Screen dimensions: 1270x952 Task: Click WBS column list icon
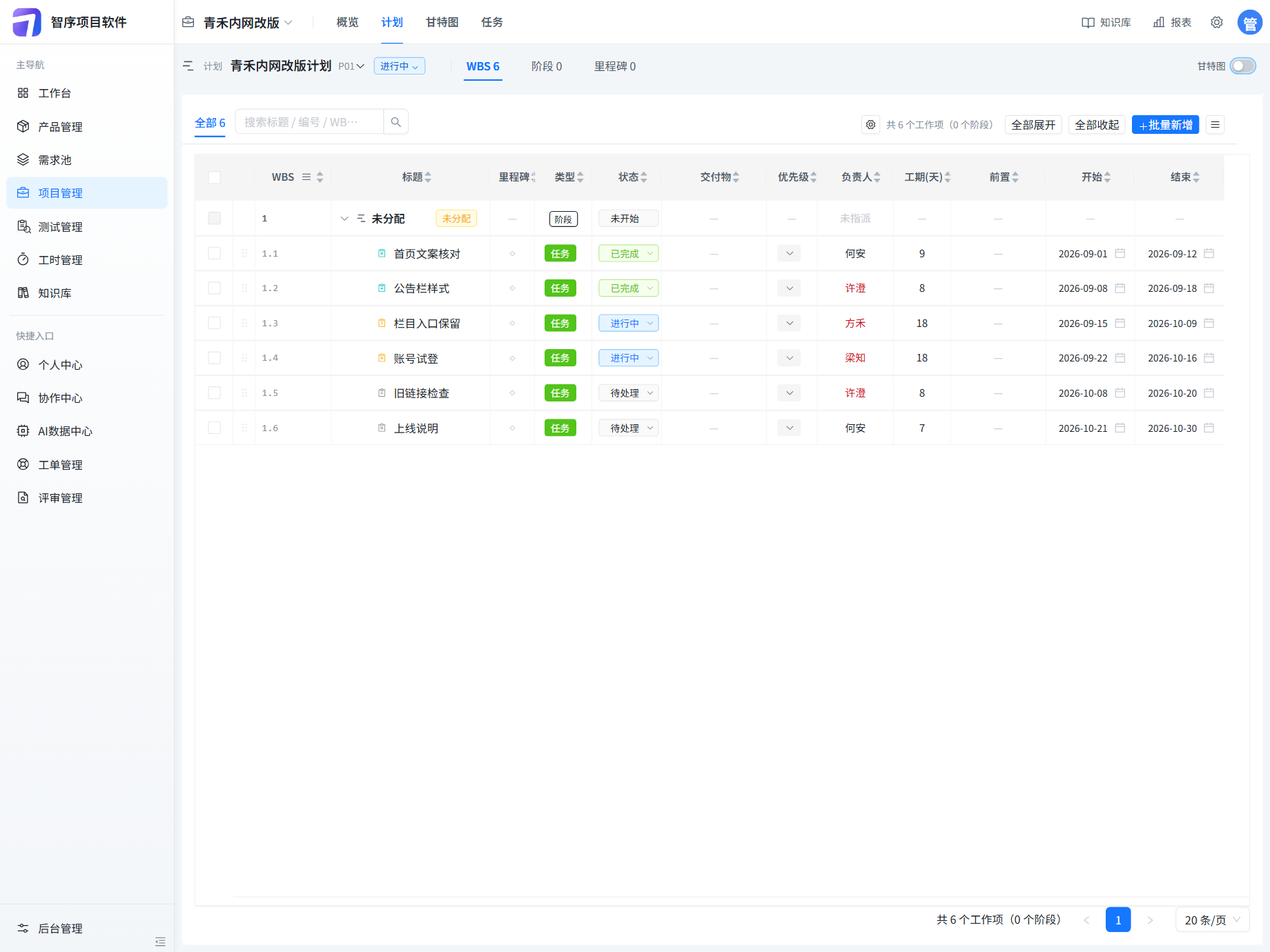tap(306, 177)
